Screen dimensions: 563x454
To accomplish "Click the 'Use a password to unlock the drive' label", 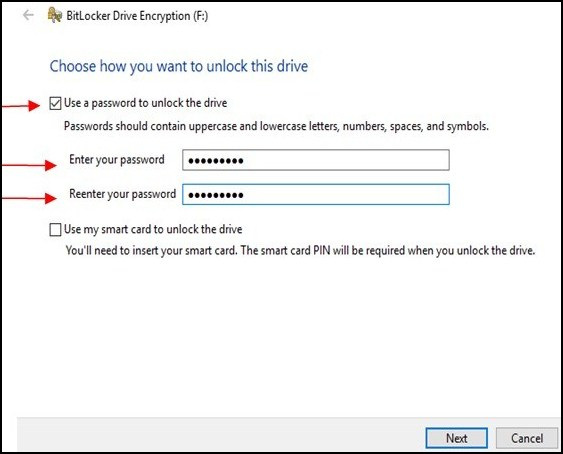I will pos(145,103).
